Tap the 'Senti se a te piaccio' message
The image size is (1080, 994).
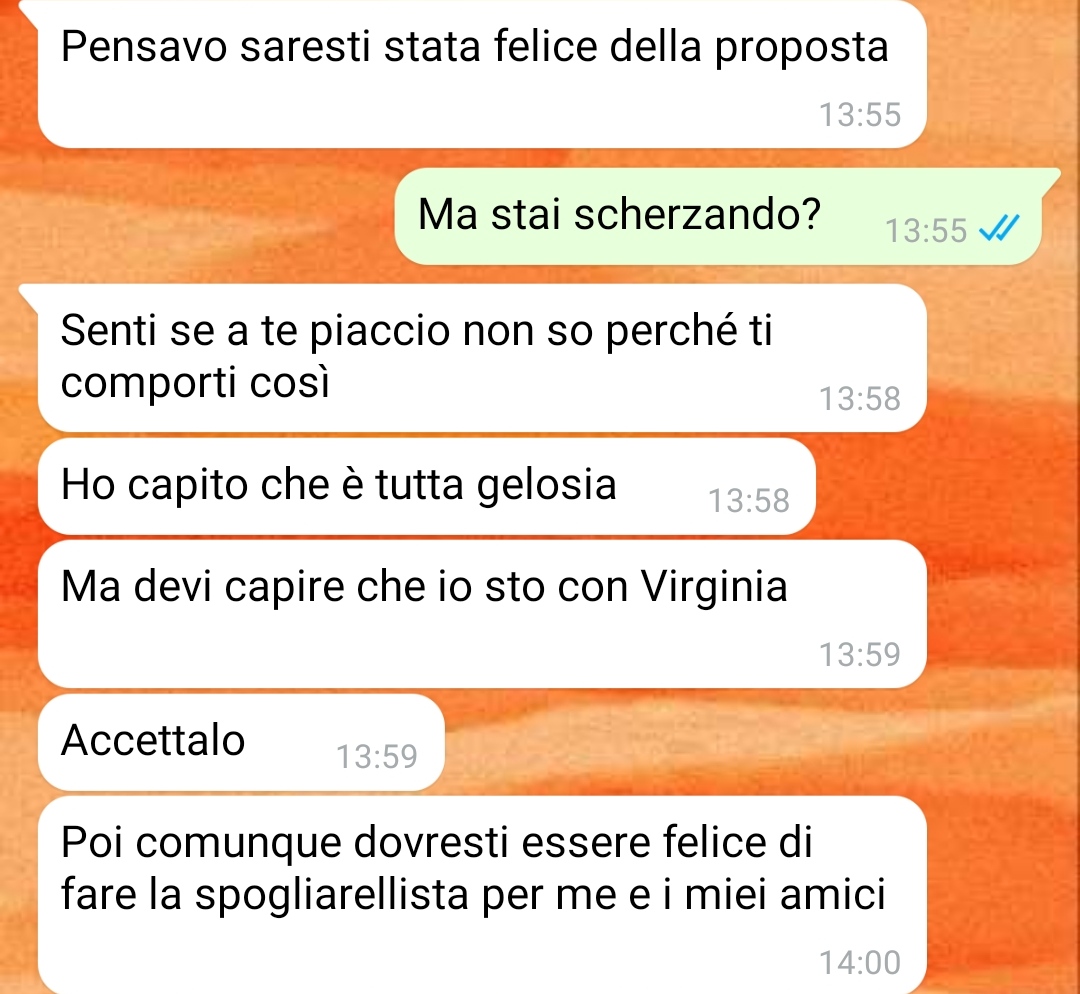(x=482, y=358)
